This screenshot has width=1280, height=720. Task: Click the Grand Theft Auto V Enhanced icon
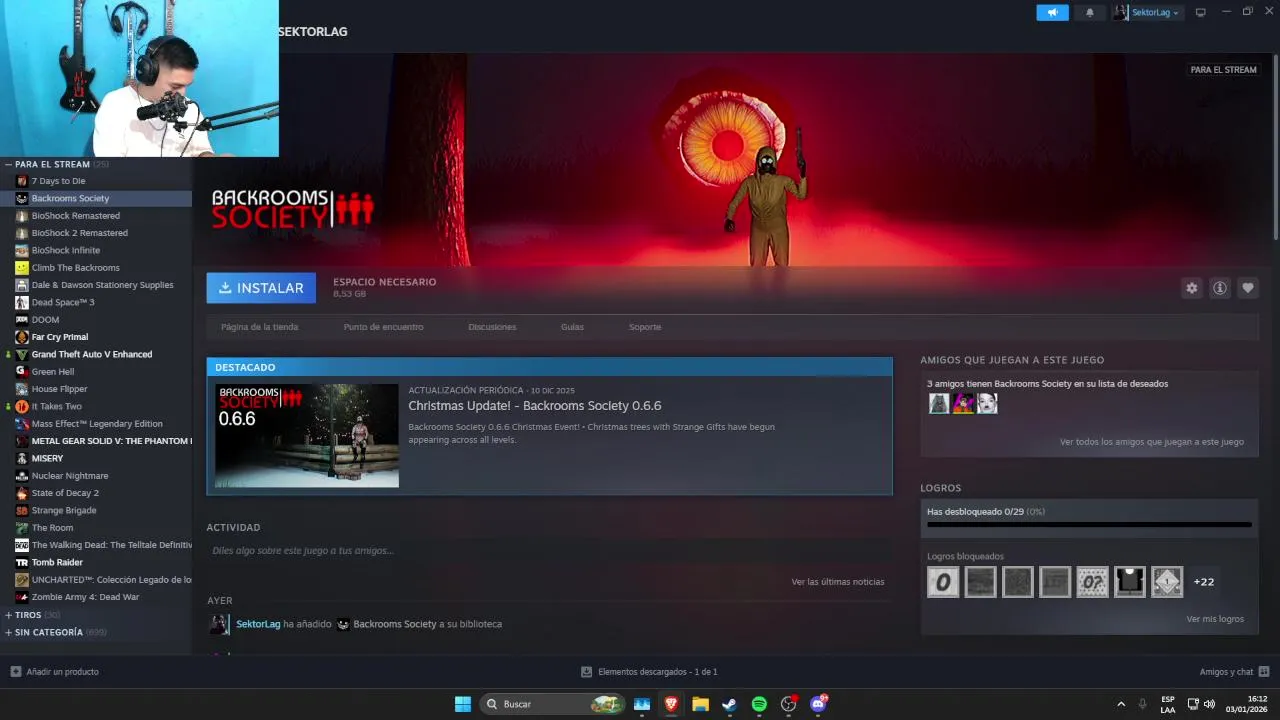click(22, 354)
